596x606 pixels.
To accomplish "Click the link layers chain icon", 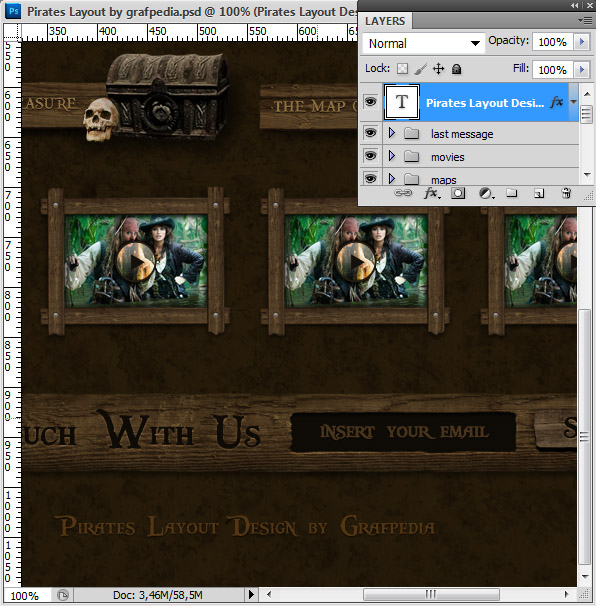I will (x=403, y=193).
